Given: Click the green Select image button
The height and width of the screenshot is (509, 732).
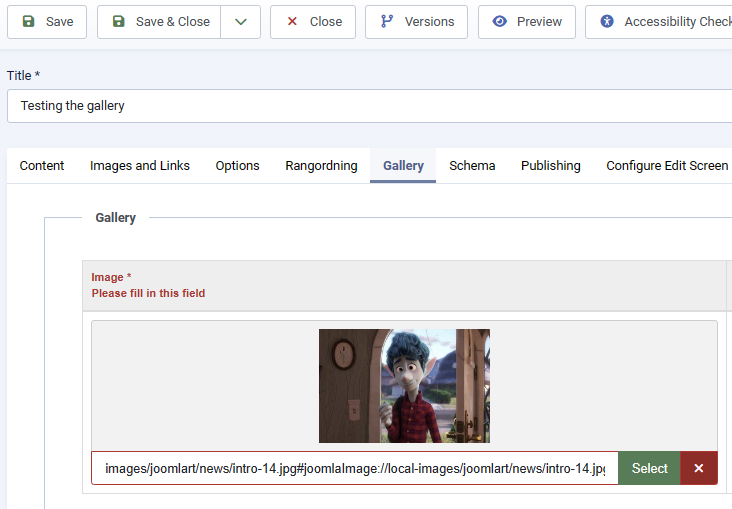Looking at the screenshot, I should [x=649, y=468].
